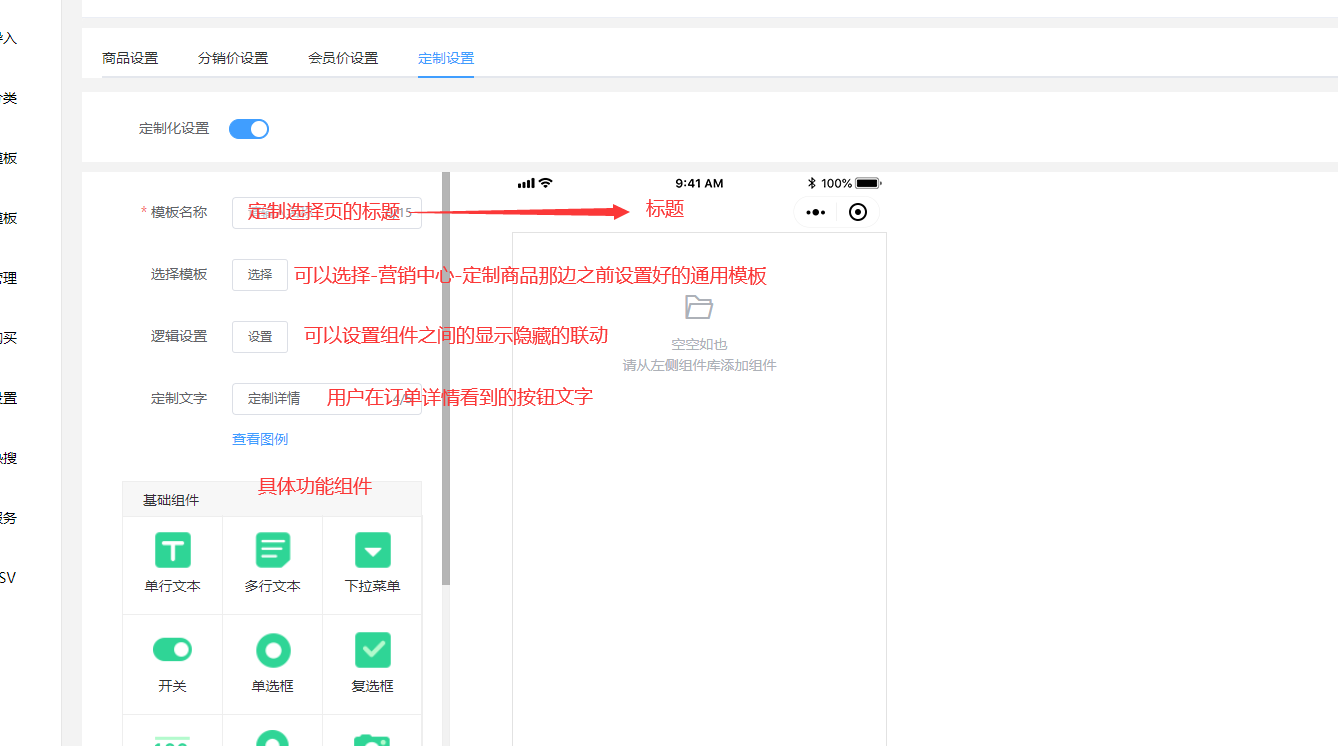Click the 定制文字 input field

point(327,399)
